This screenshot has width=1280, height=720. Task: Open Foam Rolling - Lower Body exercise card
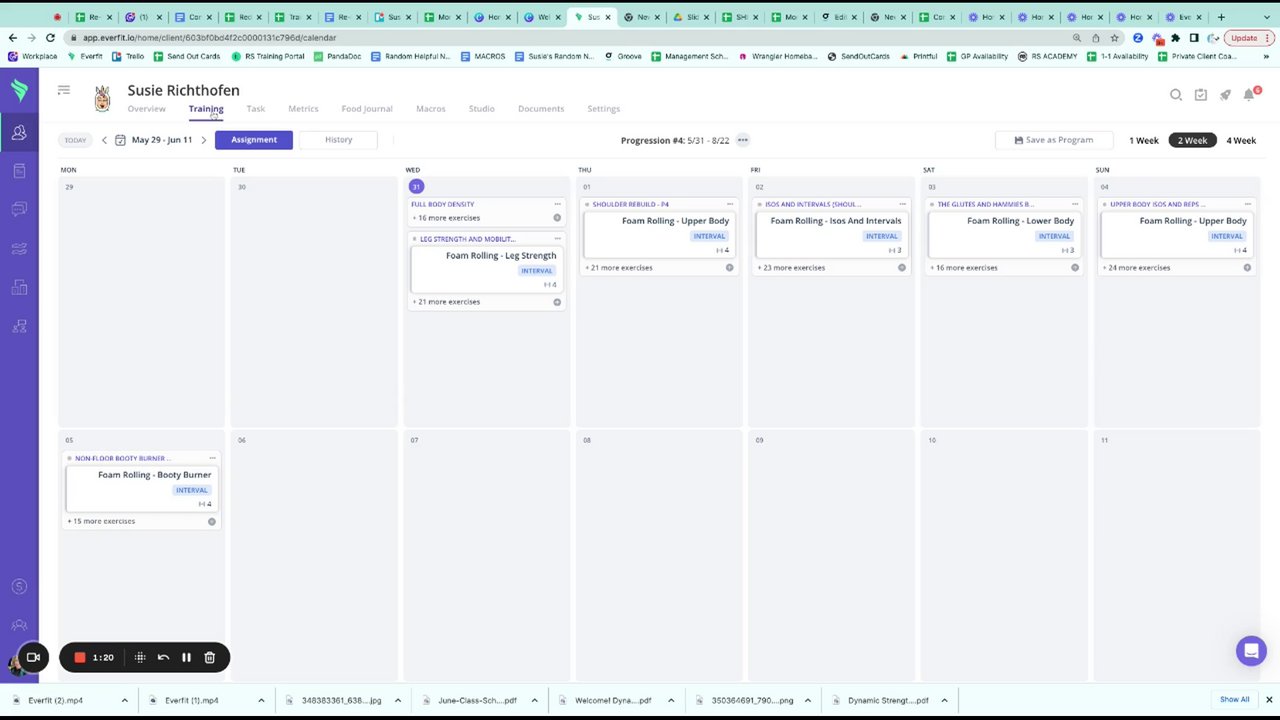coord(1003,236)
